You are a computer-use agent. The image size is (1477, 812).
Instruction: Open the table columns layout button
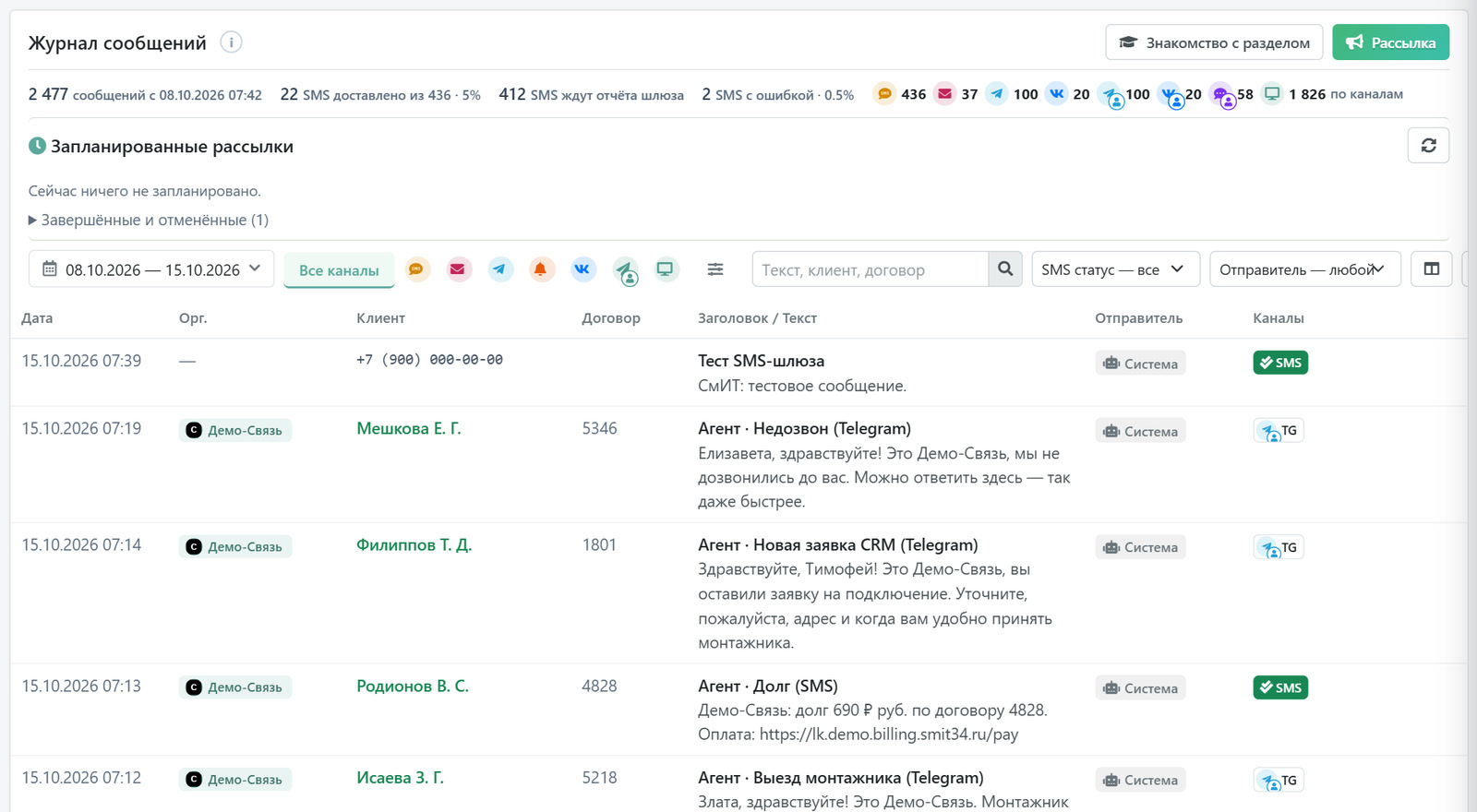(1432, 269)
